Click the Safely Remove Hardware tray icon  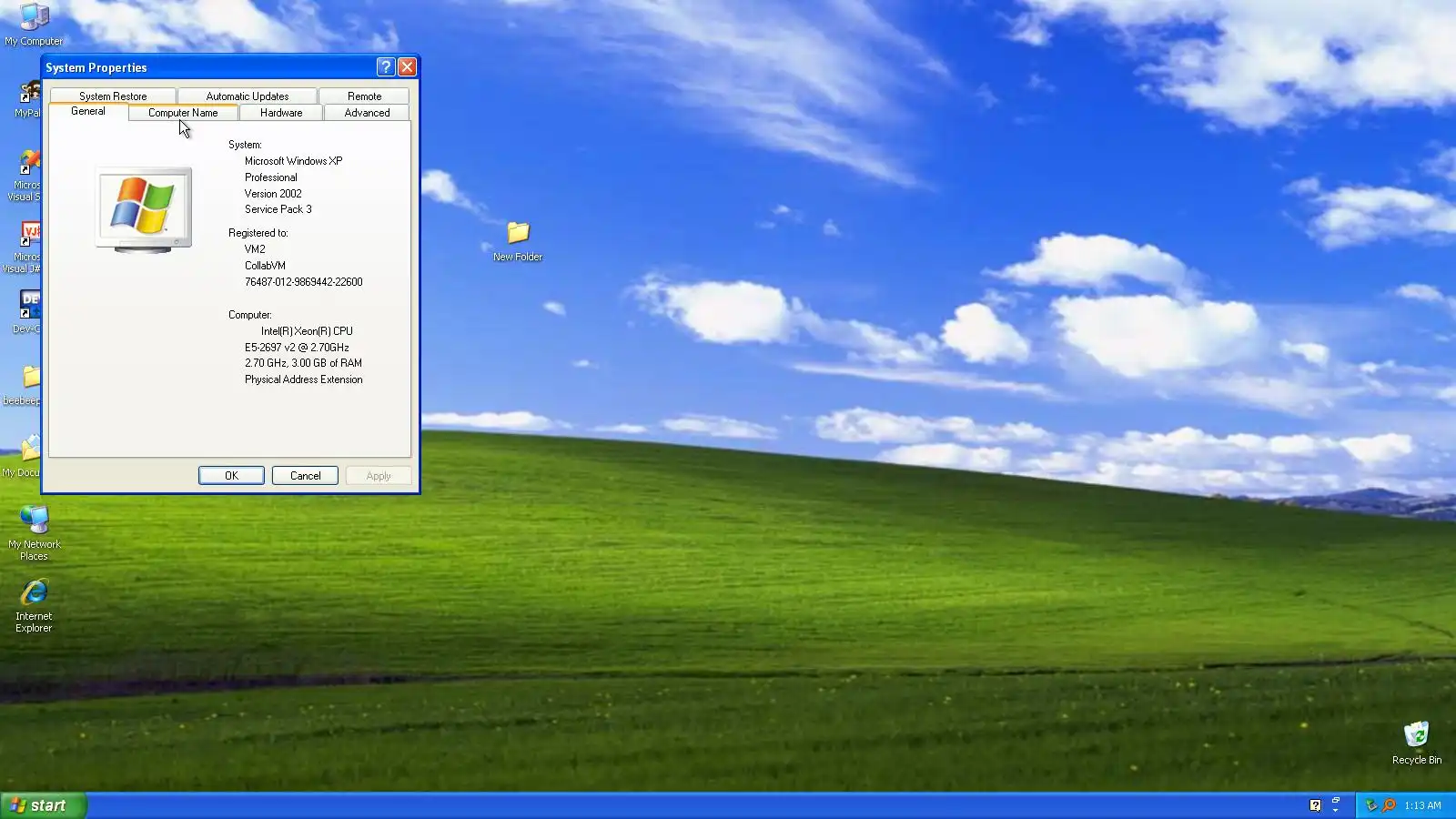pos(1371,805)
